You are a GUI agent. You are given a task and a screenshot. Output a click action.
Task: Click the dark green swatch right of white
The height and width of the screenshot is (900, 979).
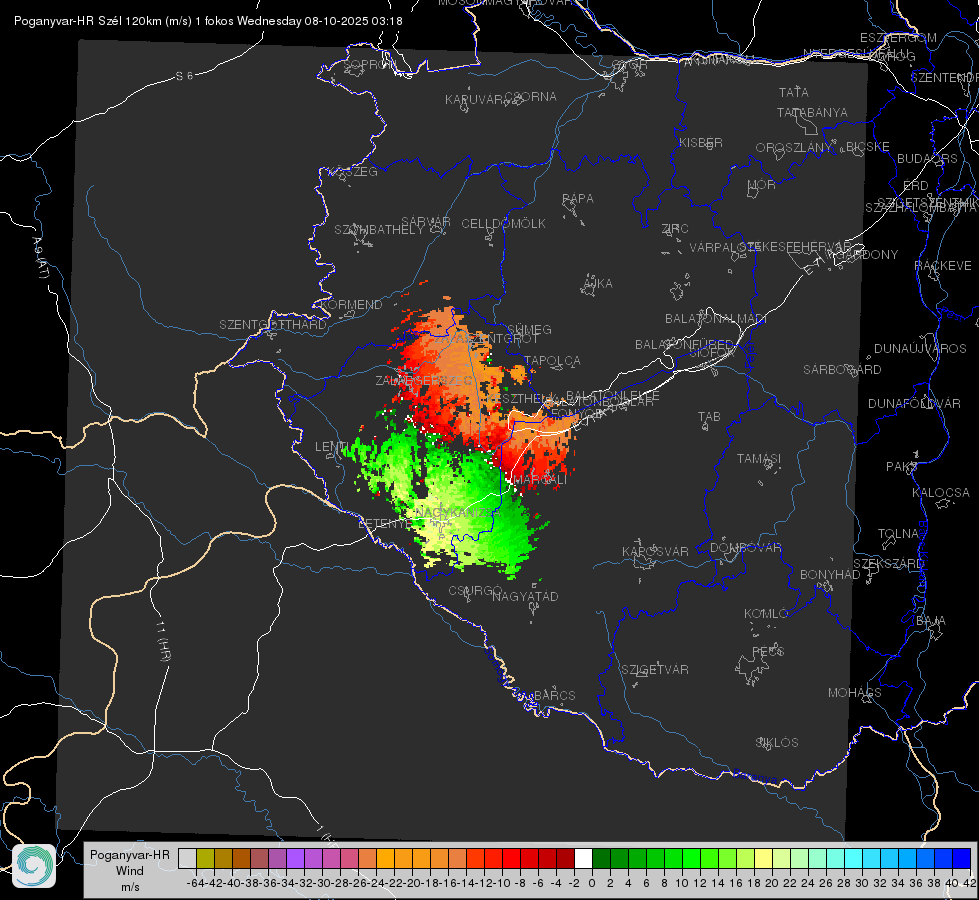tap(601, 858)
